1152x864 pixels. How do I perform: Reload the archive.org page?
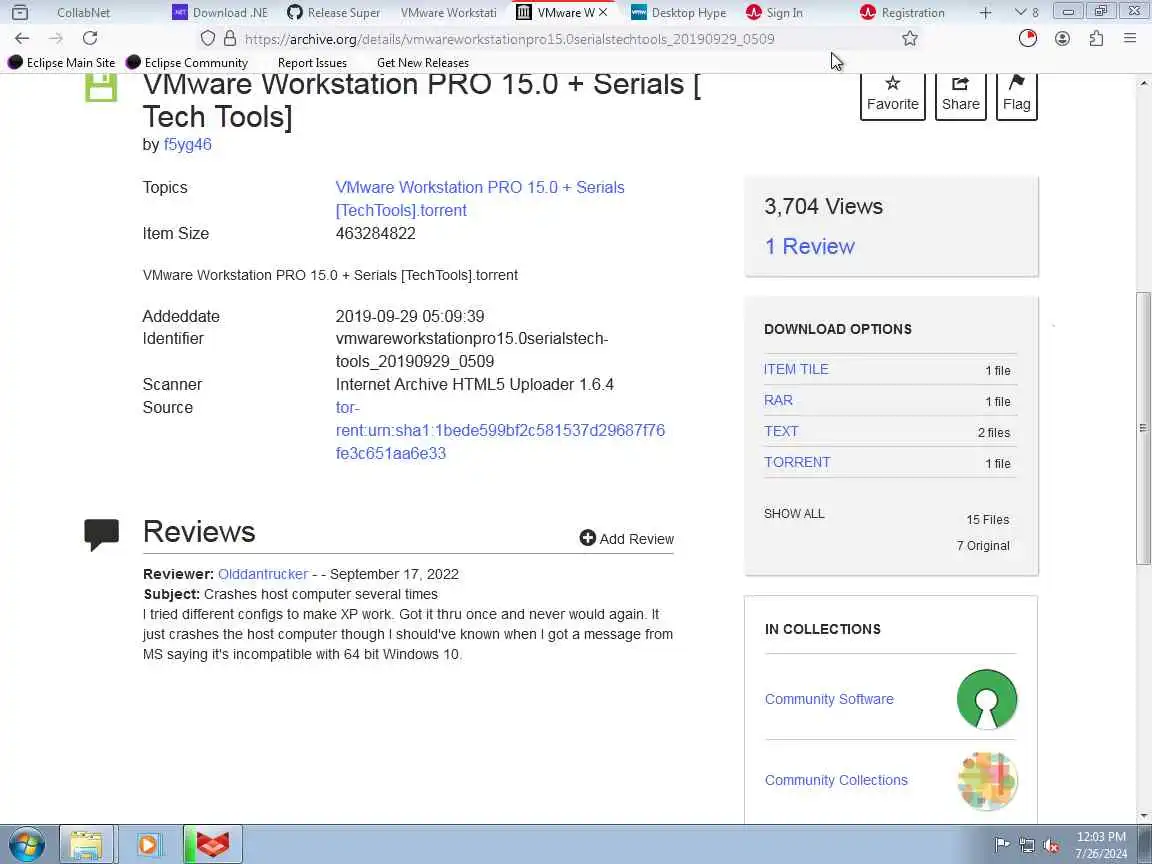(x=90, y=38)
